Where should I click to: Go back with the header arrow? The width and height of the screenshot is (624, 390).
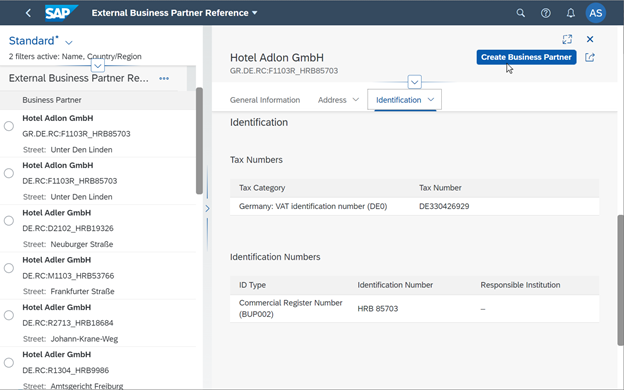pyautogui.click(x=28, y=13)
